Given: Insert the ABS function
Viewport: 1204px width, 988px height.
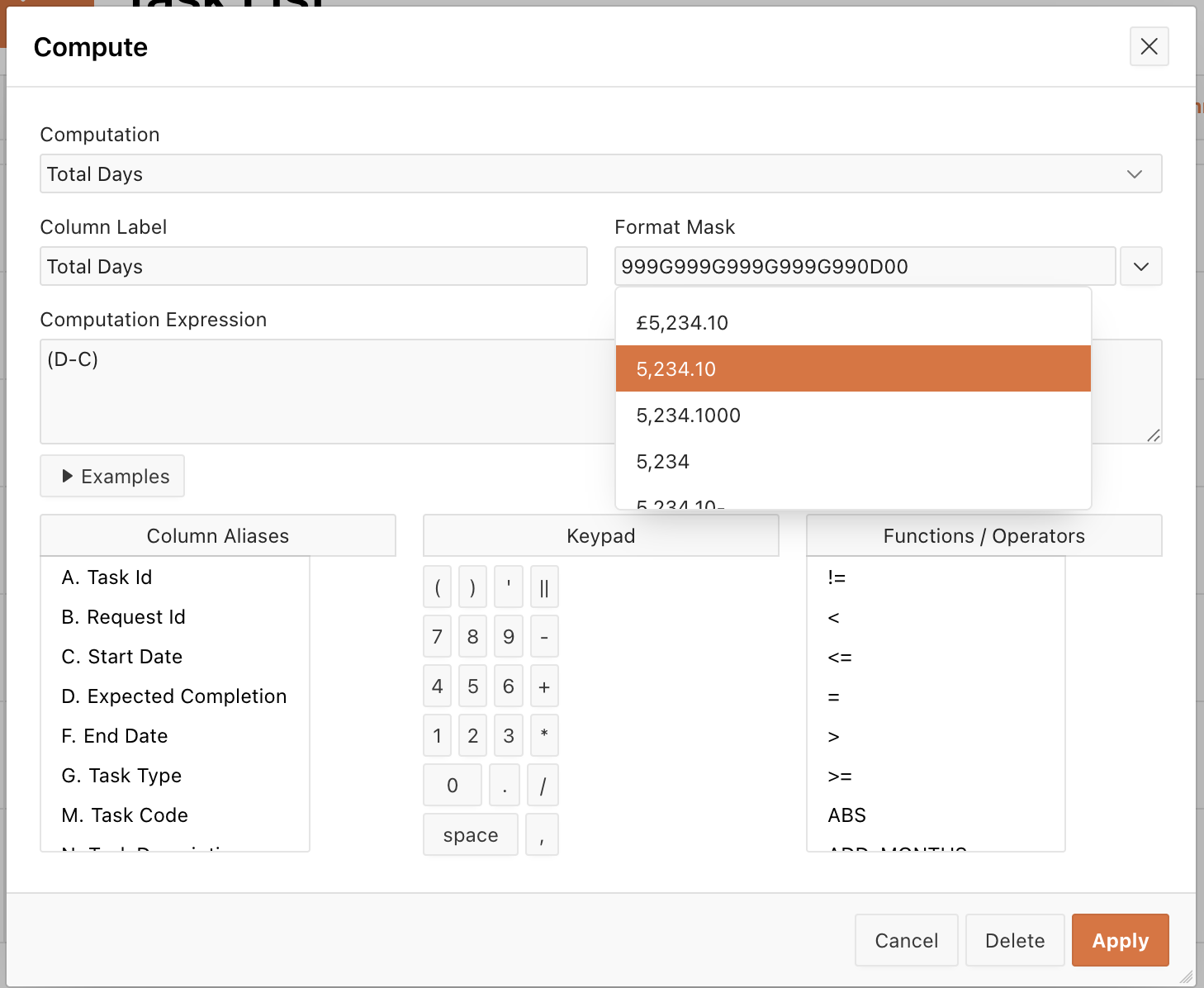Looking at the screenshot, I should 847,815.
